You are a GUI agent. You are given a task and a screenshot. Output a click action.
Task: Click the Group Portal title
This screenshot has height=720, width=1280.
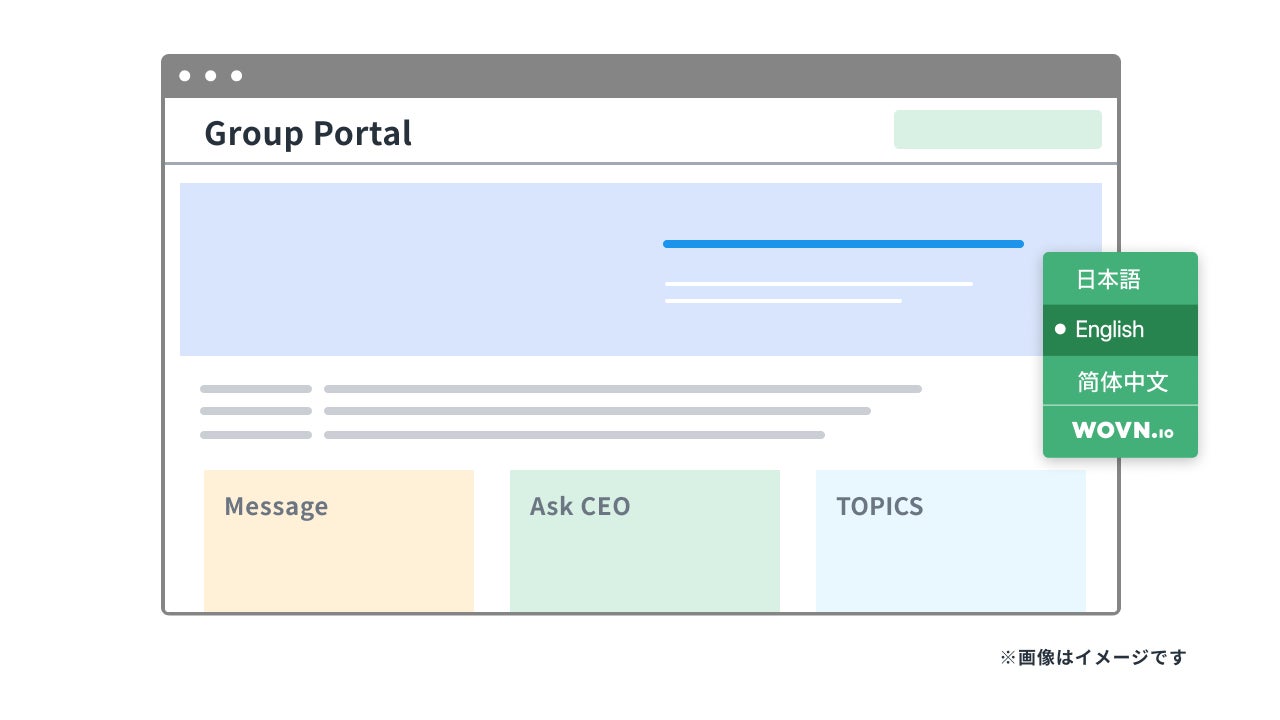308,133
